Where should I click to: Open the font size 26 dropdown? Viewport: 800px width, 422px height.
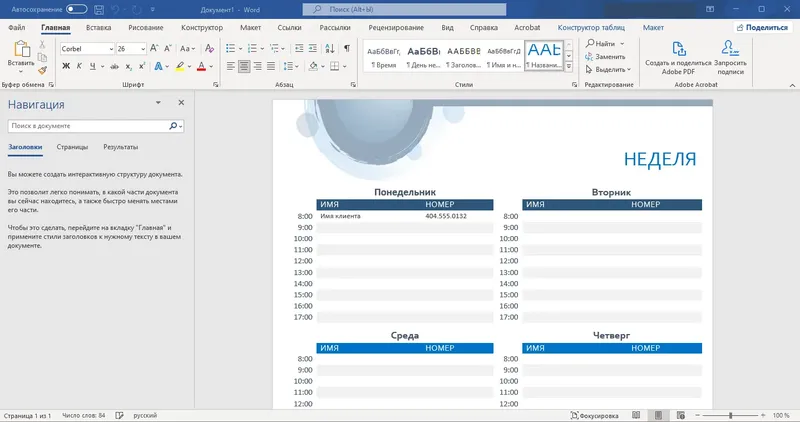click(x=143, y=49)
